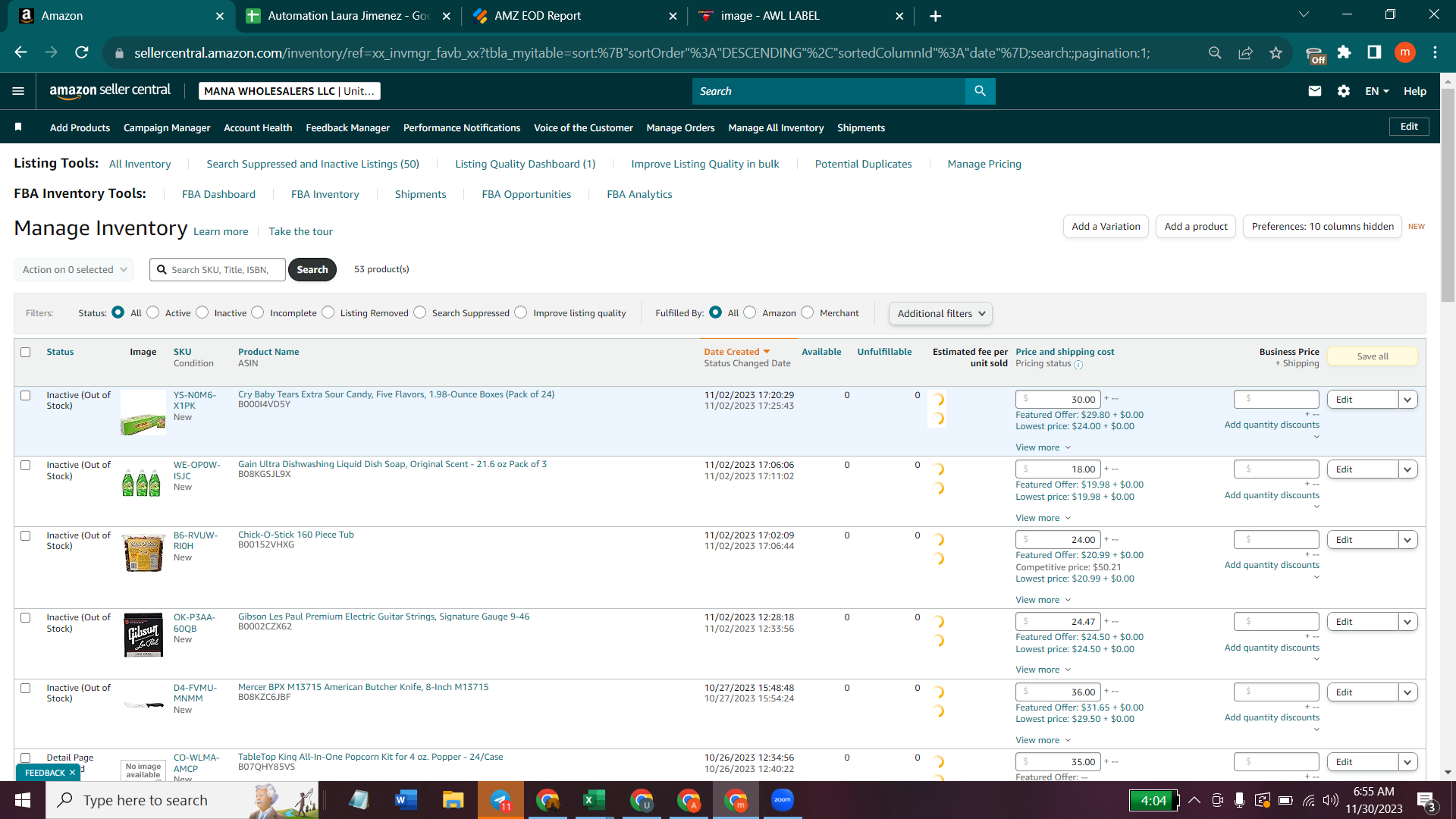Viewport: 1456px width, 819px height.
Task: Select the Listing Removed status filter
Action: point(328,312)
